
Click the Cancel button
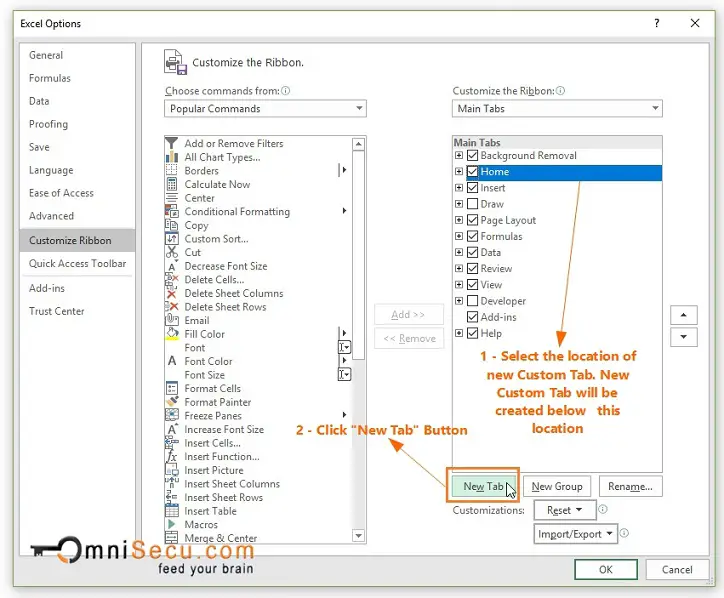(677, 569)
